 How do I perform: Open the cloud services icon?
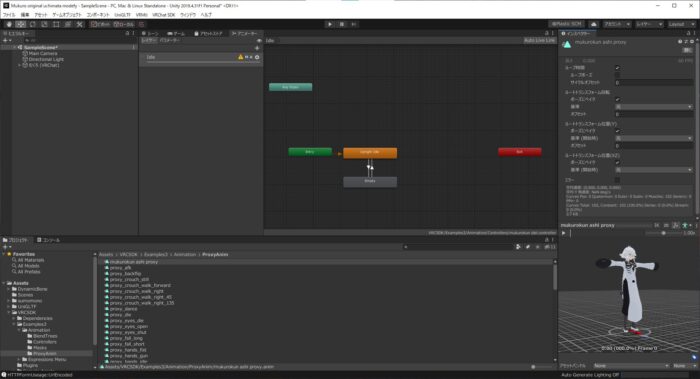pos(593,24)
